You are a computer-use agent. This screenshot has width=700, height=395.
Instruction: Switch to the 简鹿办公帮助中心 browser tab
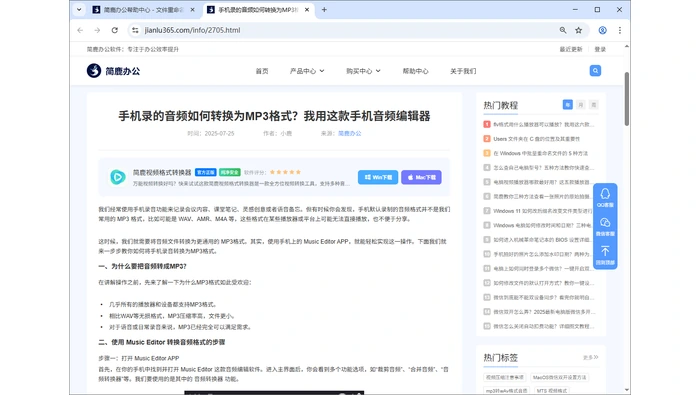point(143,9)
